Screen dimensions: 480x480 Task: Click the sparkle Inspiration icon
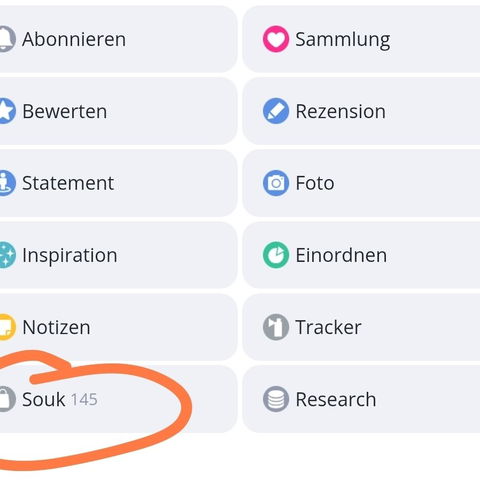point(7,255)
